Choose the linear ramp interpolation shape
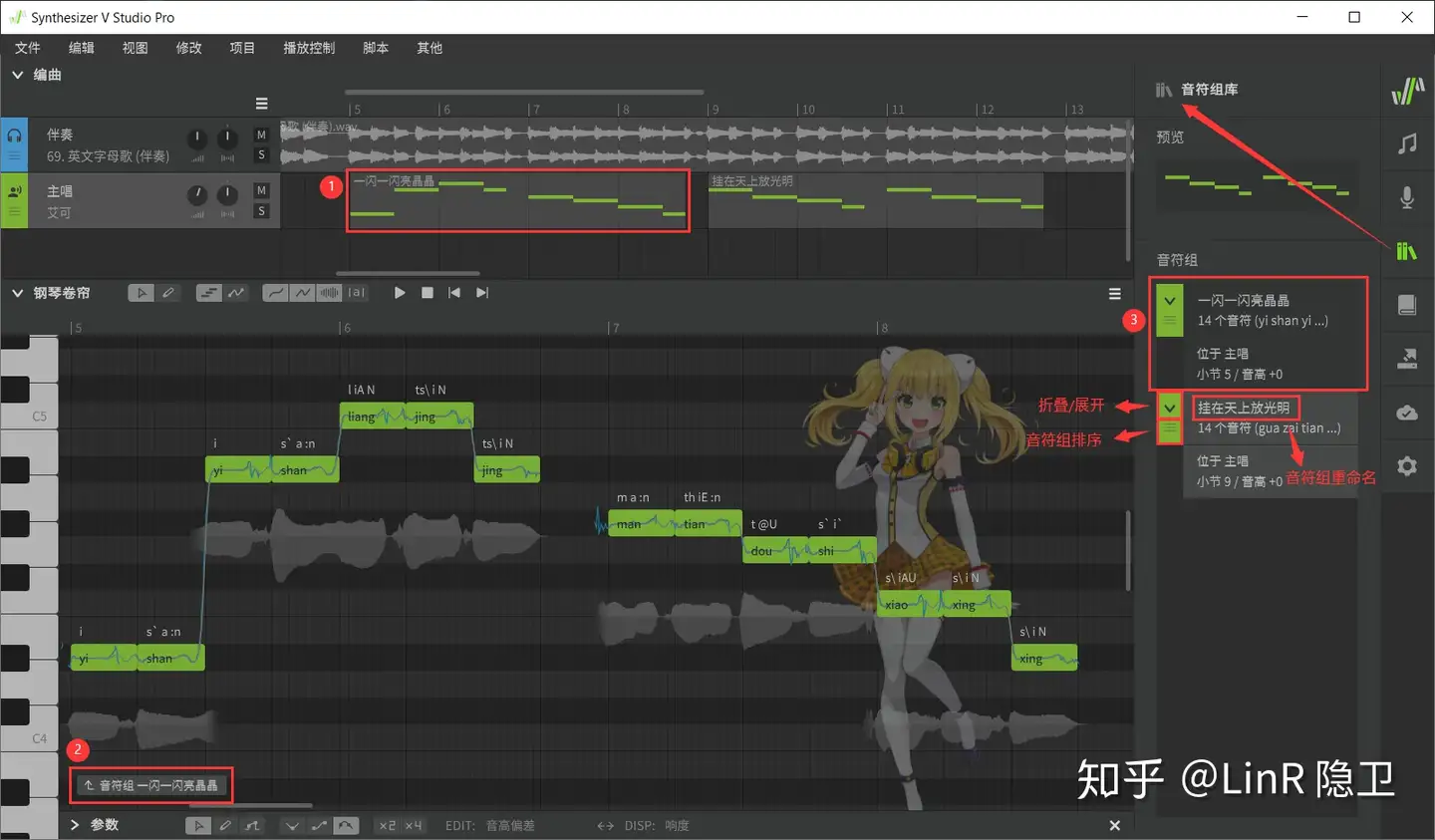The width and height of the screenshot is (1435, 840). click(319, 825)
